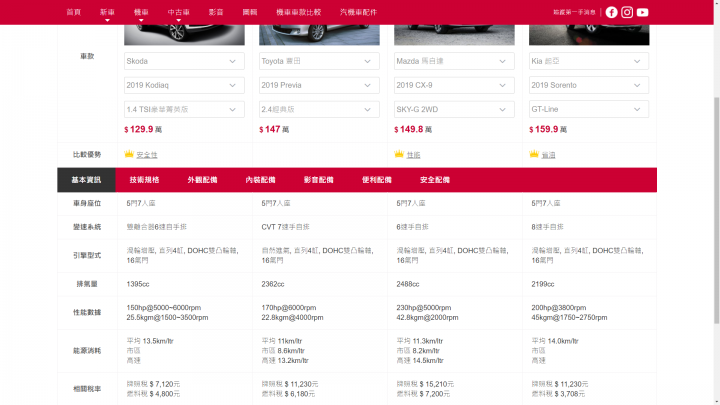Open the Instagram icon in header
Image resolution: width=720 pixels, height=405 pixels.
(x=627, y=12)
